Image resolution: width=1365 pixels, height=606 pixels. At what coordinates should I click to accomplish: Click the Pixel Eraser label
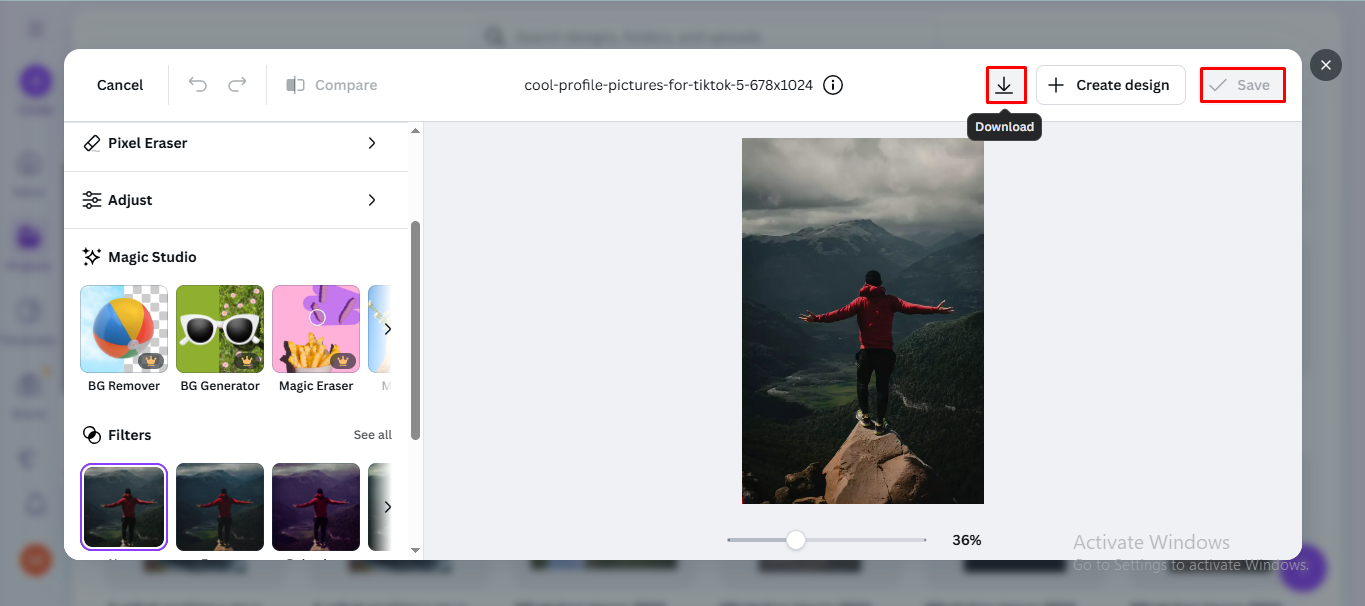pyautogui.click(x=148, y=143)
